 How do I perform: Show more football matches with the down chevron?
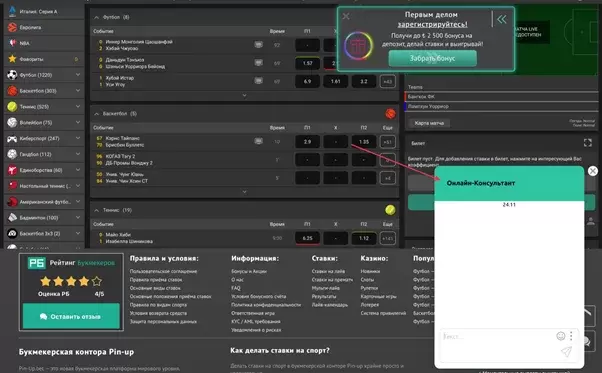pyautogui.click(x=245, y=96)
